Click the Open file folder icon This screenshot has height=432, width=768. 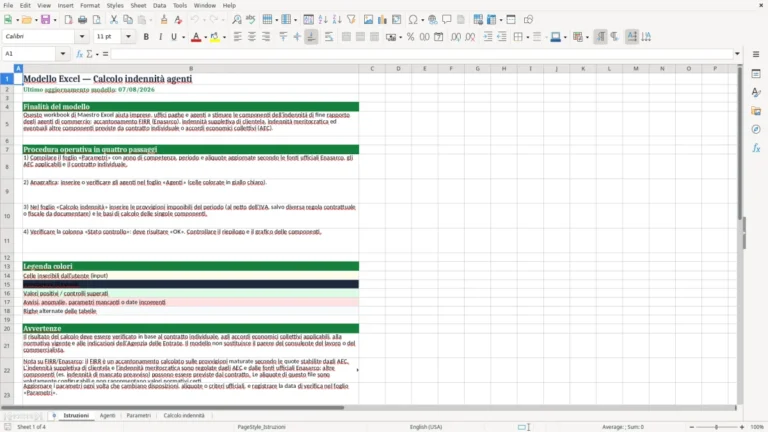(26, 20)
